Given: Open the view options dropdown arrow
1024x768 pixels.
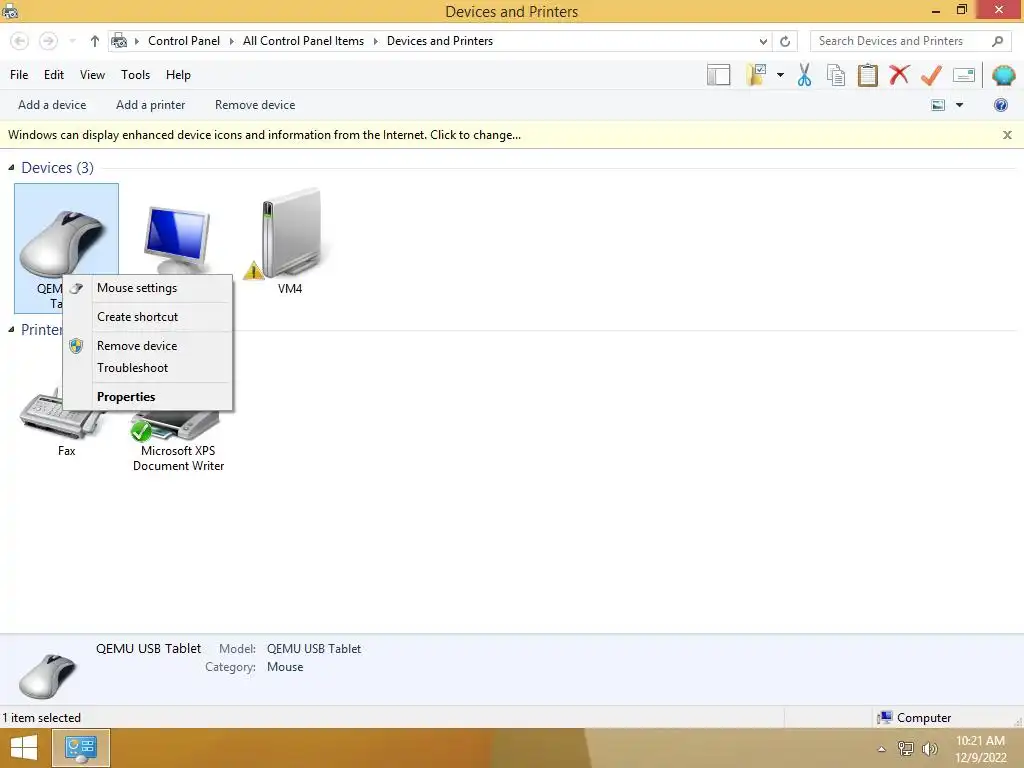Looking at the screenshot, I should pyautogui.click(x=959, y=105).
